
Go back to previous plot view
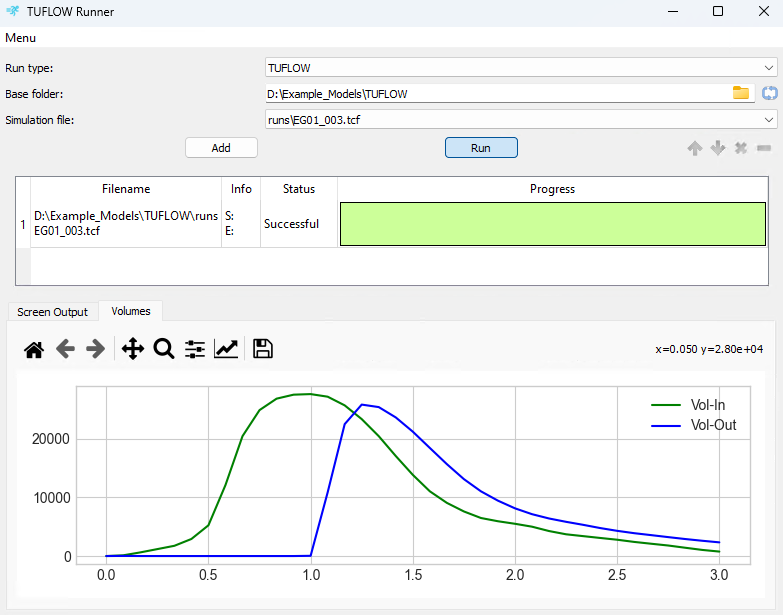pyautogui.click(x=65, y=349)
